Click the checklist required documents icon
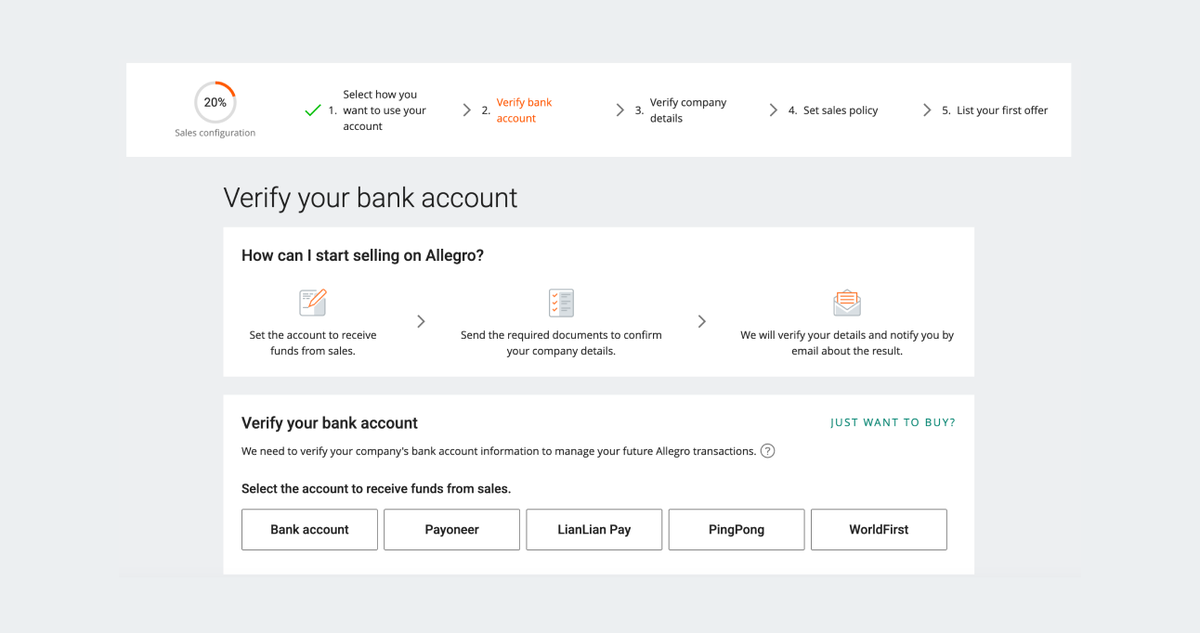 (561, 302)
